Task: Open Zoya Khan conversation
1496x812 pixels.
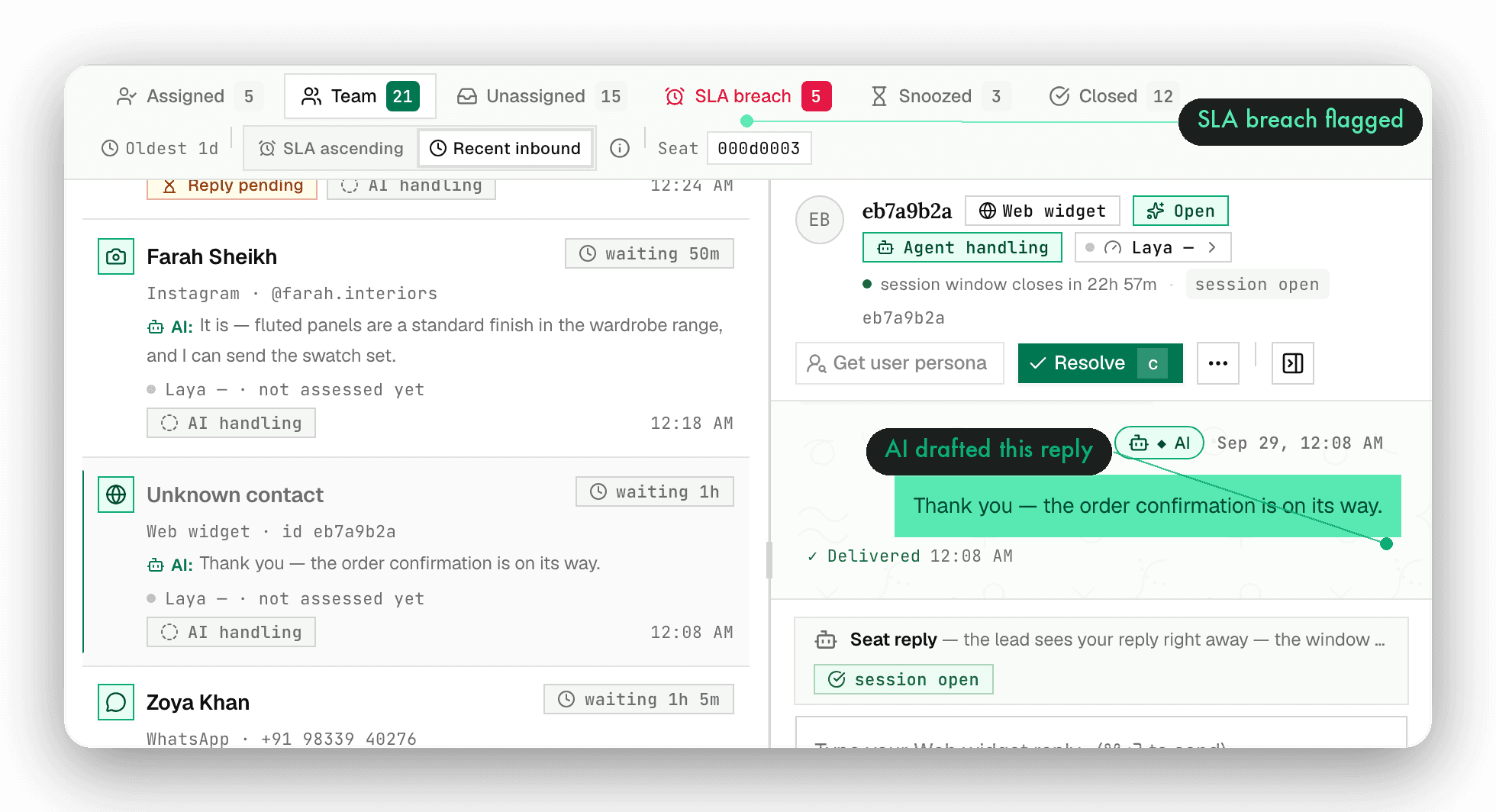Action: (x=416, y=707)
